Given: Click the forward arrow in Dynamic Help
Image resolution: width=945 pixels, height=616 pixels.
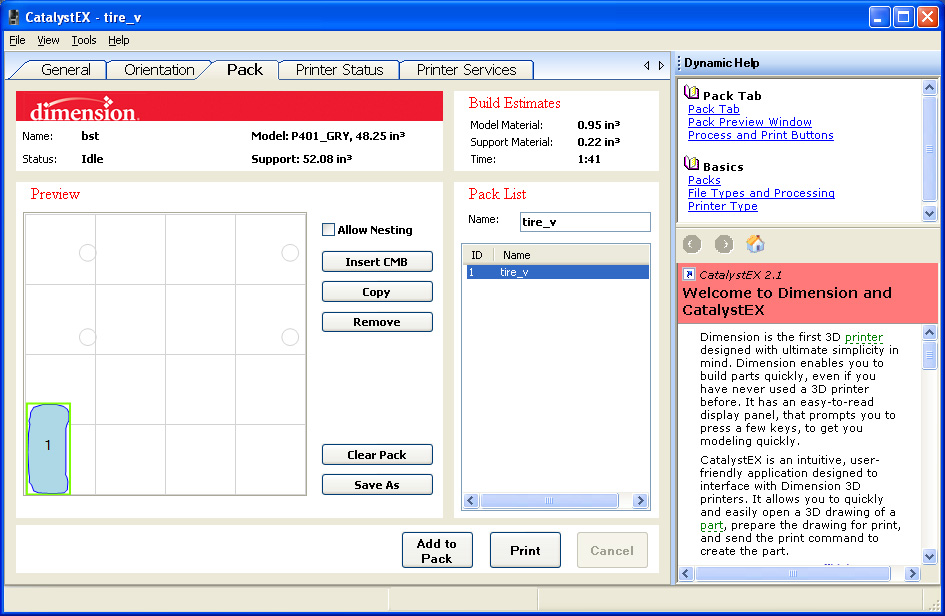Looking at the screenshot, I should point(724,244).
